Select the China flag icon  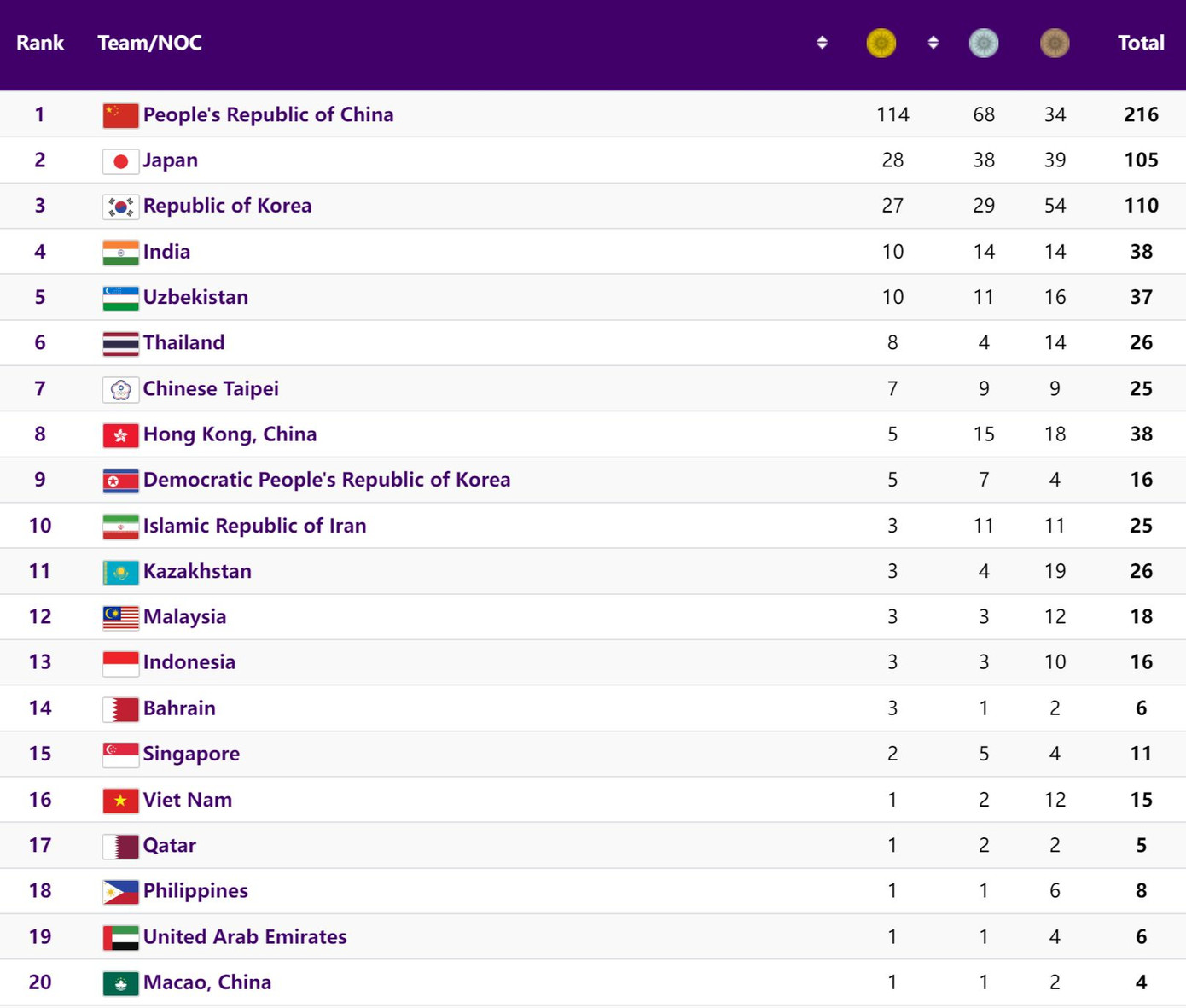119,114
